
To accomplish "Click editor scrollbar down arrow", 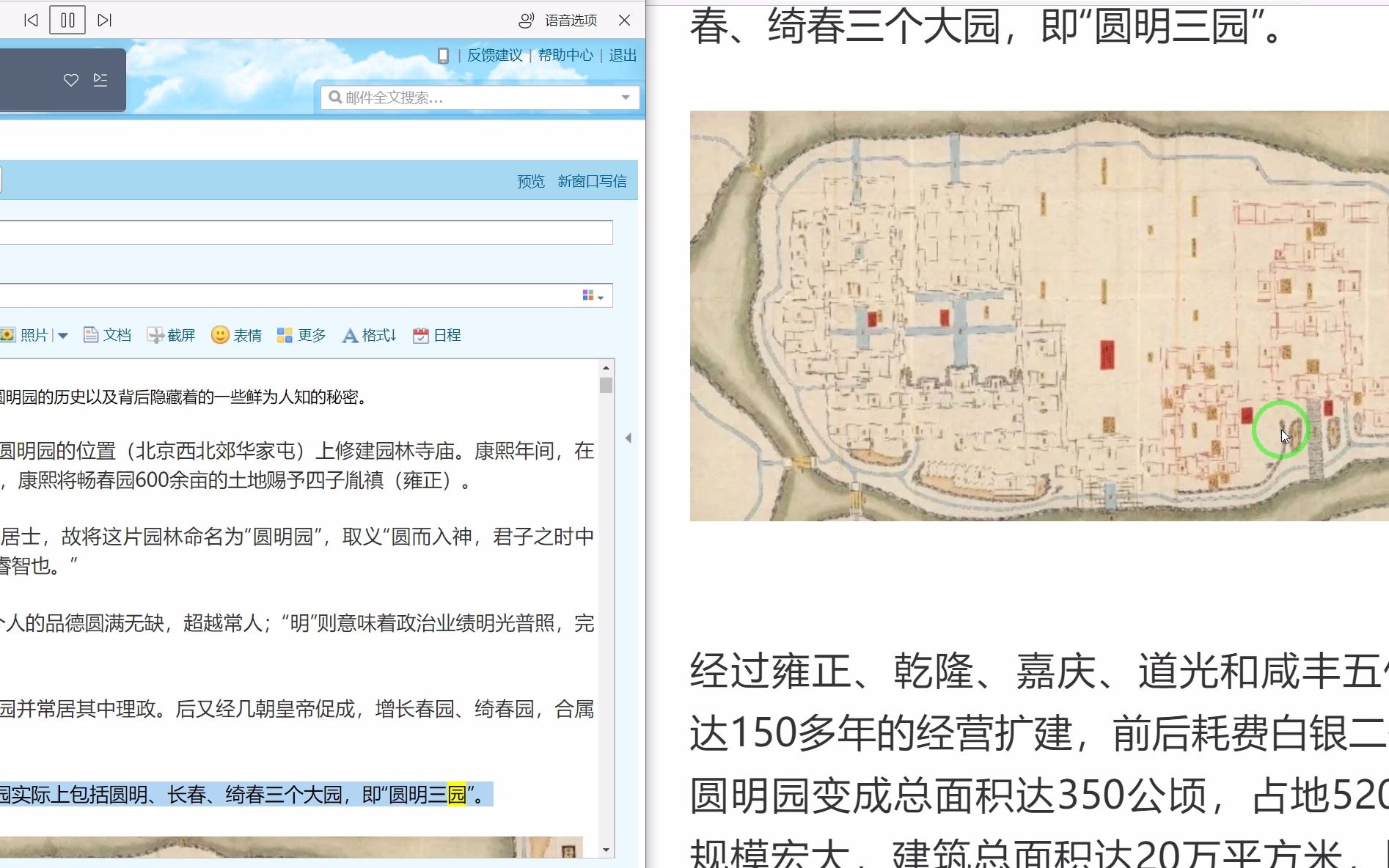I will (x=606, y=850).
